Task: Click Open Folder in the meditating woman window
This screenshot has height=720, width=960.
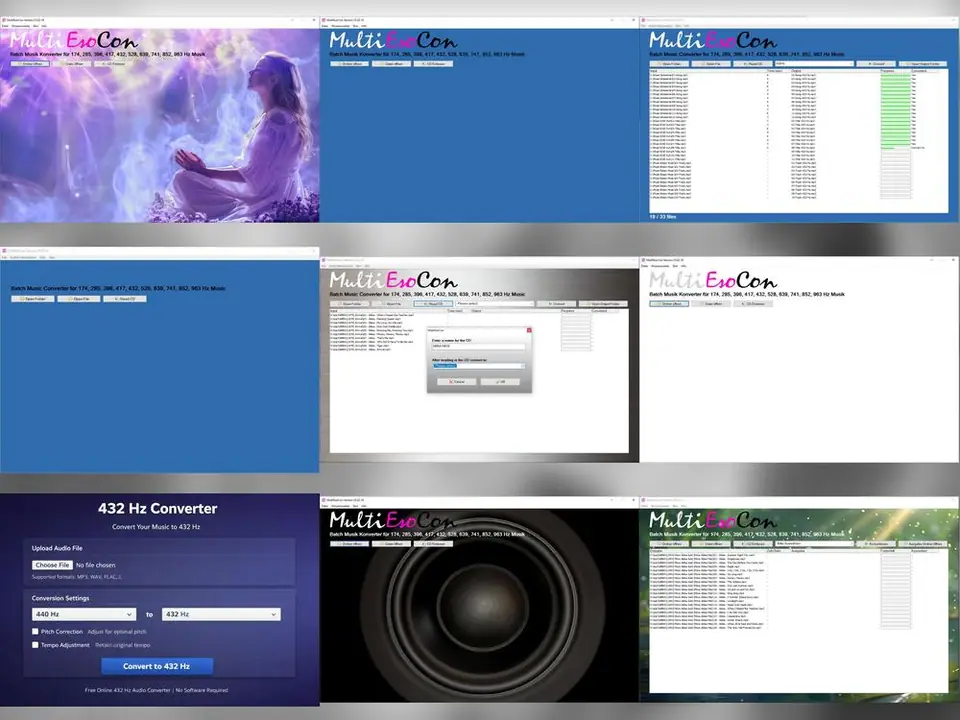Action: coord(30,63)
